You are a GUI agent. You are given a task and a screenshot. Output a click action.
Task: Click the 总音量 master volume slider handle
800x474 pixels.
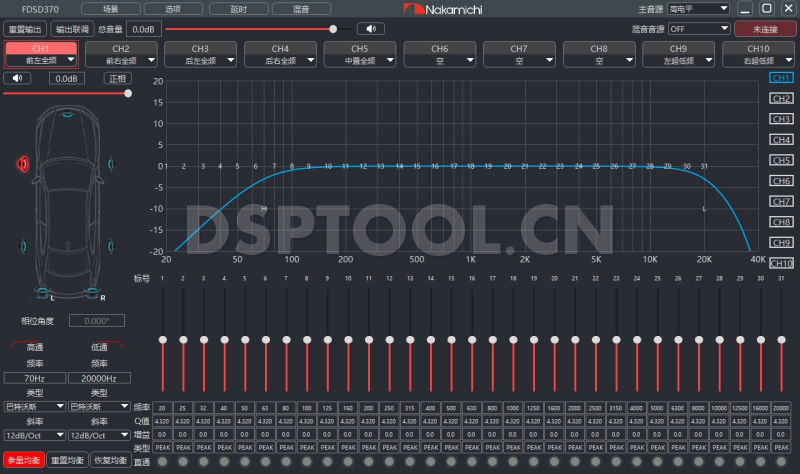pyautogui.click(x=332, y=29)
